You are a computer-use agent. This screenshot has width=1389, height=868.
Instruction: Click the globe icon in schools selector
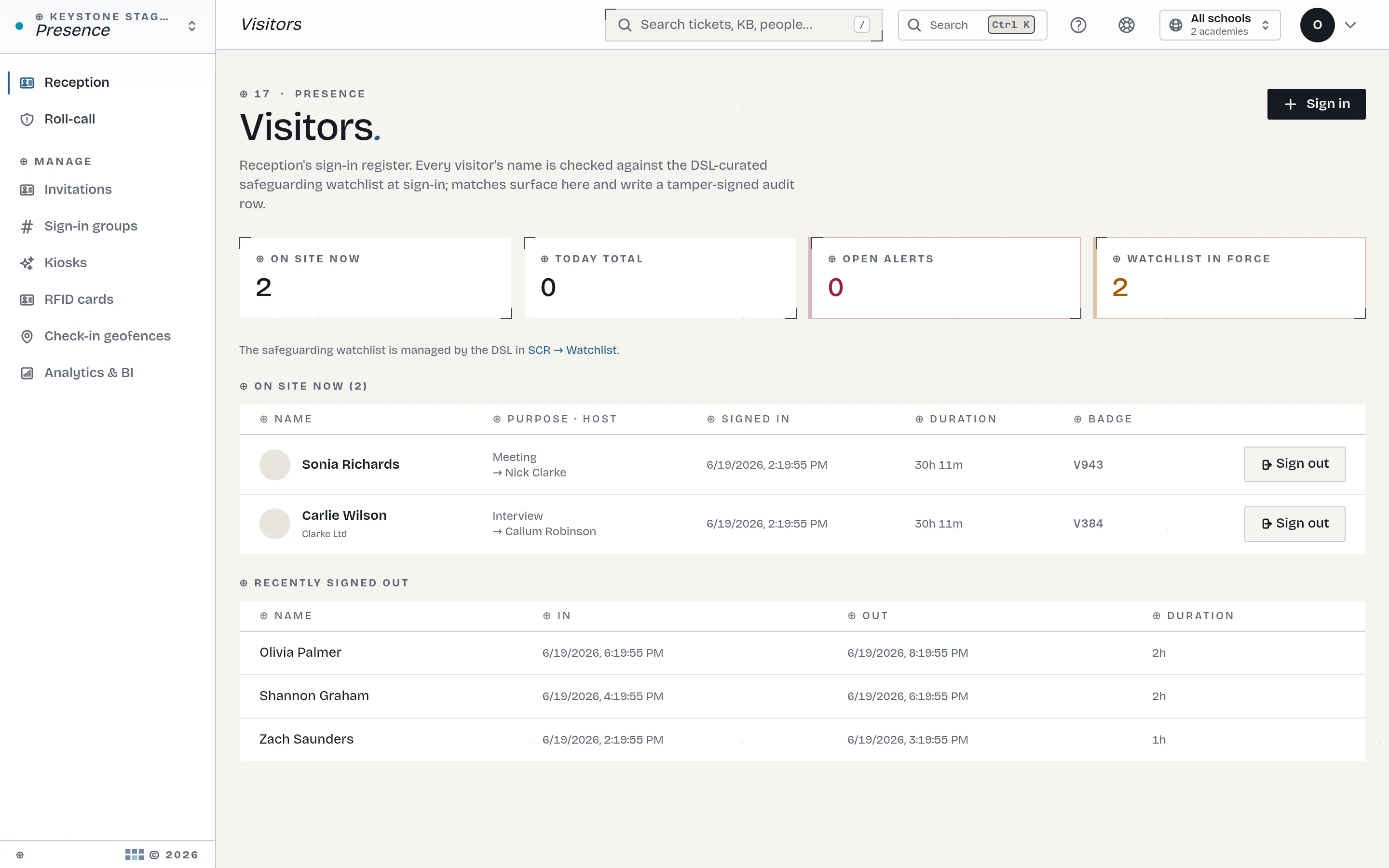(x=1175, y=25)
